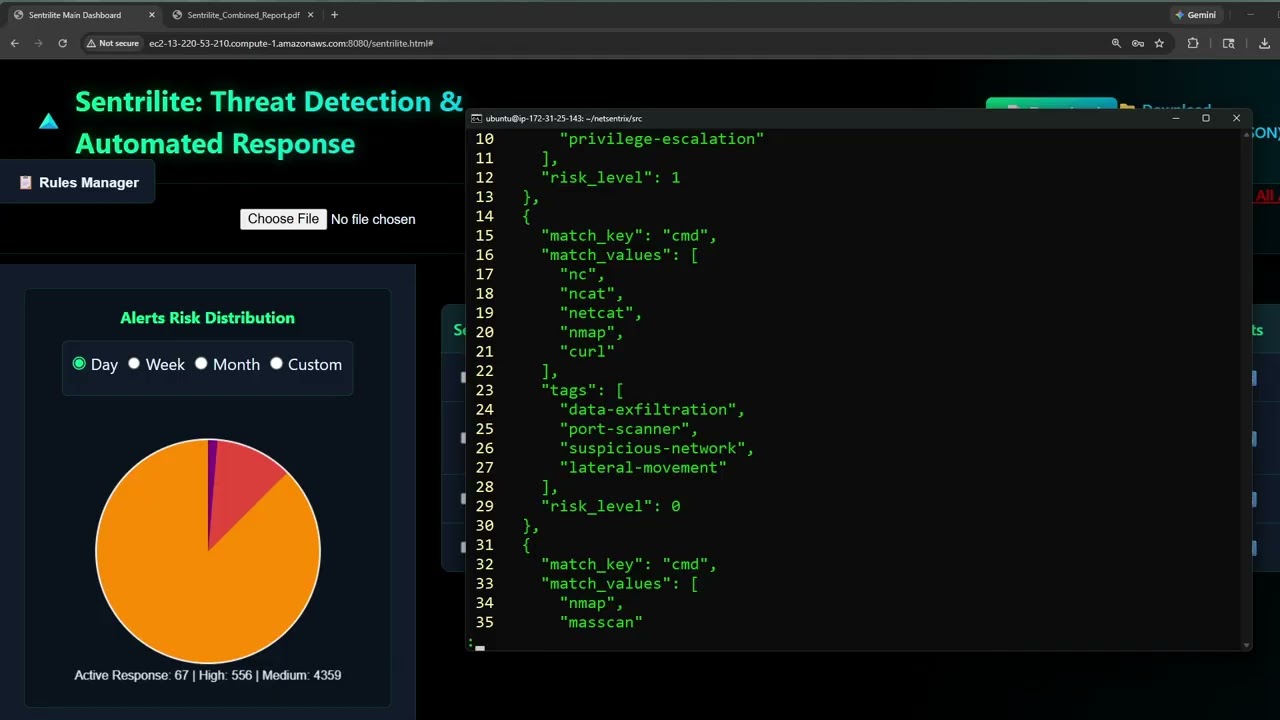The height and width of the screenshot is (720, 1280).
Task: Open browser extensions puzzle icon
Action: (x=1193, y=43)
